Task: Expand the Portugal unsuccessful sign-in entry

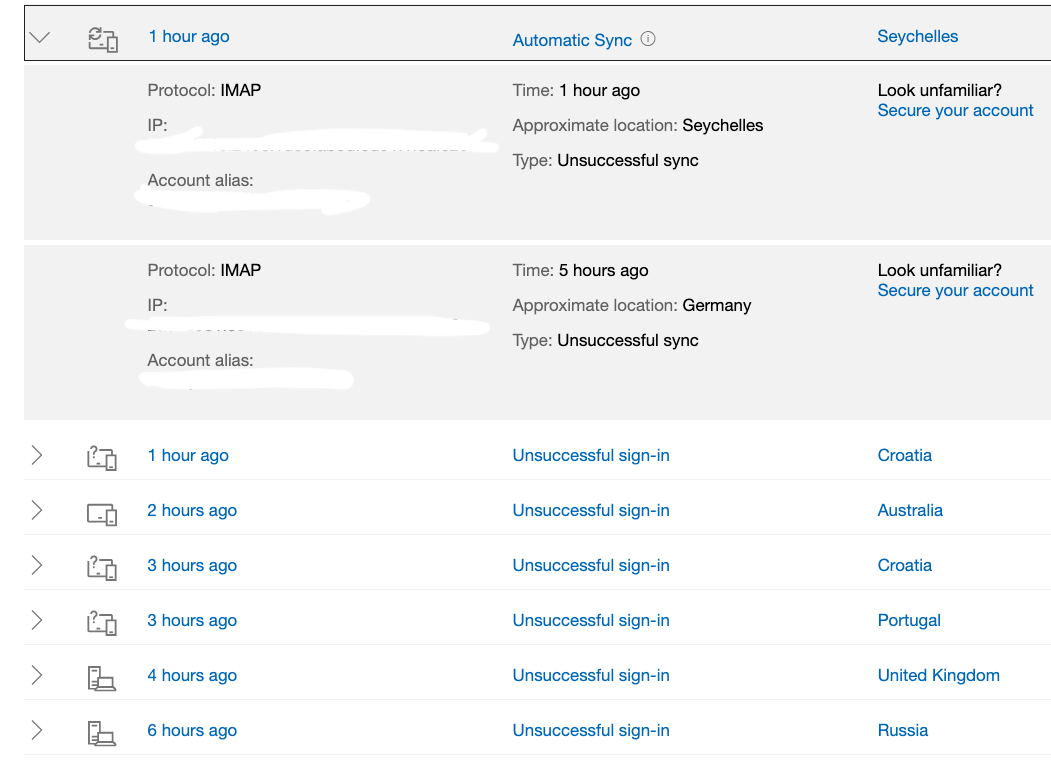Action: tap(37, 621)
